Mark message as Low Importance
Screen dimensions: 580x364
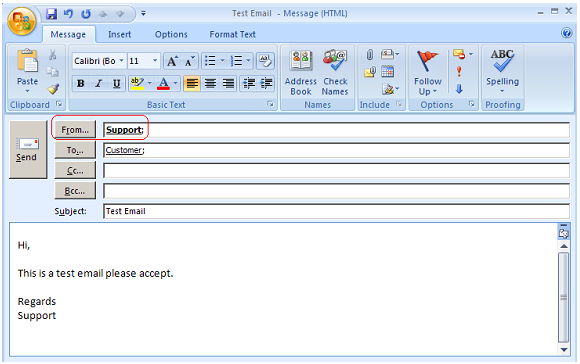tap(459, 89)
